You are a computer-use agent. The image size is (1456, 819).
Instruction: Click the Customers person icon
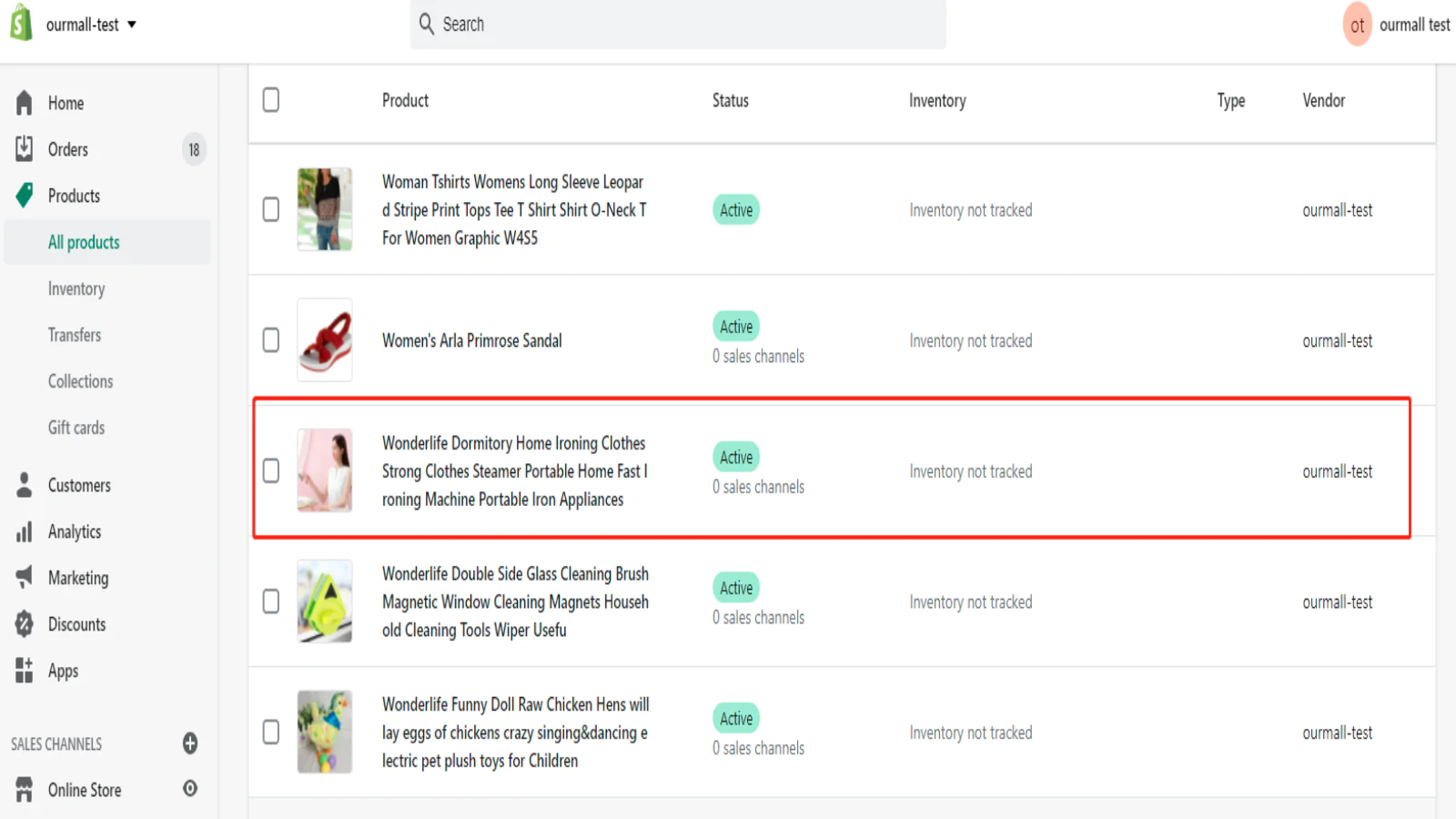coord(25,485)
